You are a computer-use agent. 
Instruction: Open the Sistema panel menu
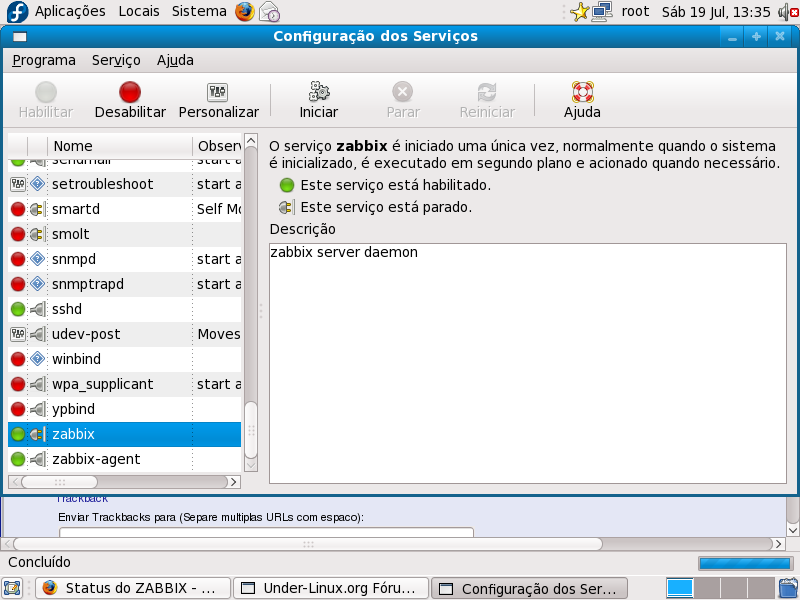point(199,11)
